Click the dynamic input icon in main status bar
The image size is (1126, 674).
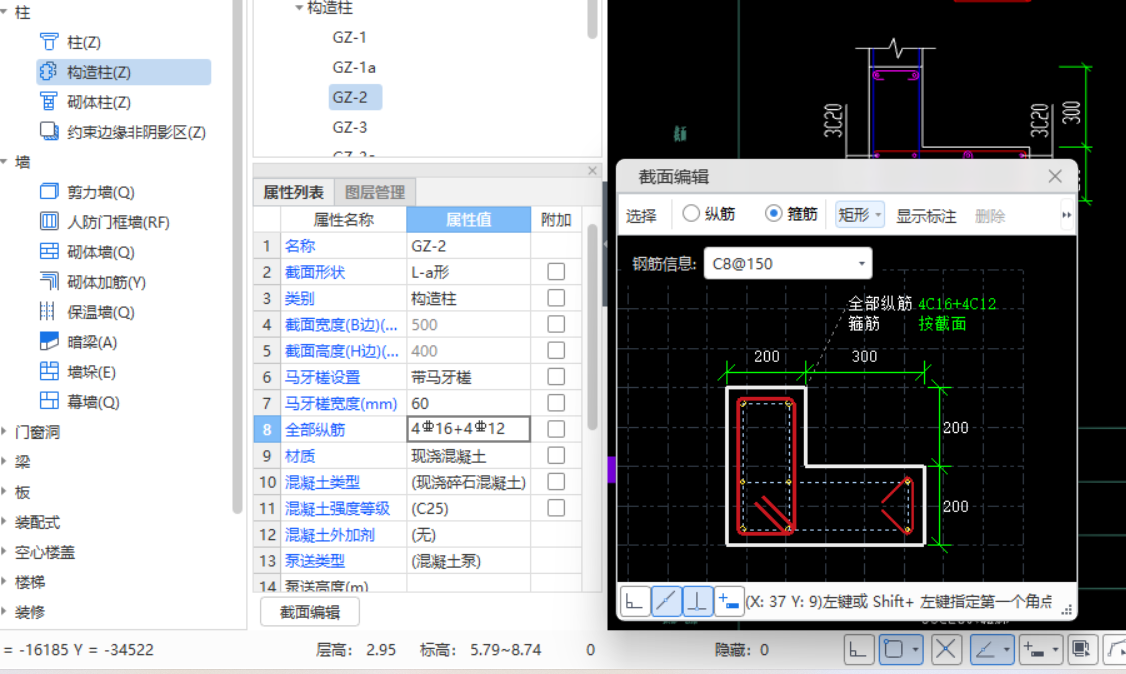1033,650
